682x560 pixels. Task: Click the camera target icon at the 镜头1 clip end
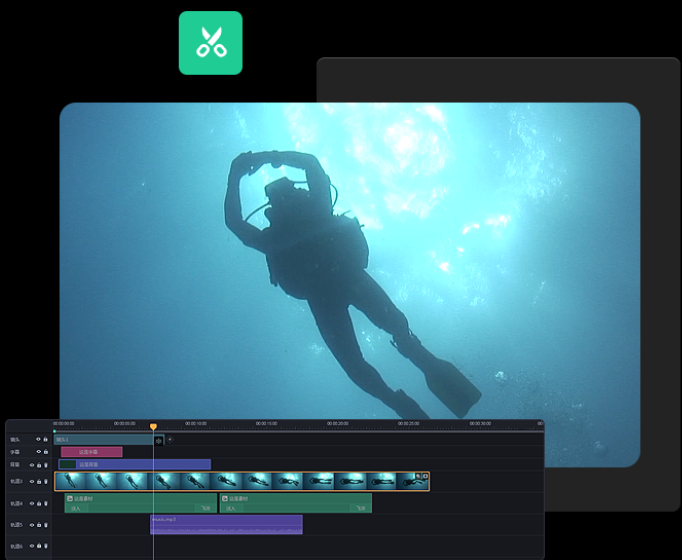[x=159, y=441]
